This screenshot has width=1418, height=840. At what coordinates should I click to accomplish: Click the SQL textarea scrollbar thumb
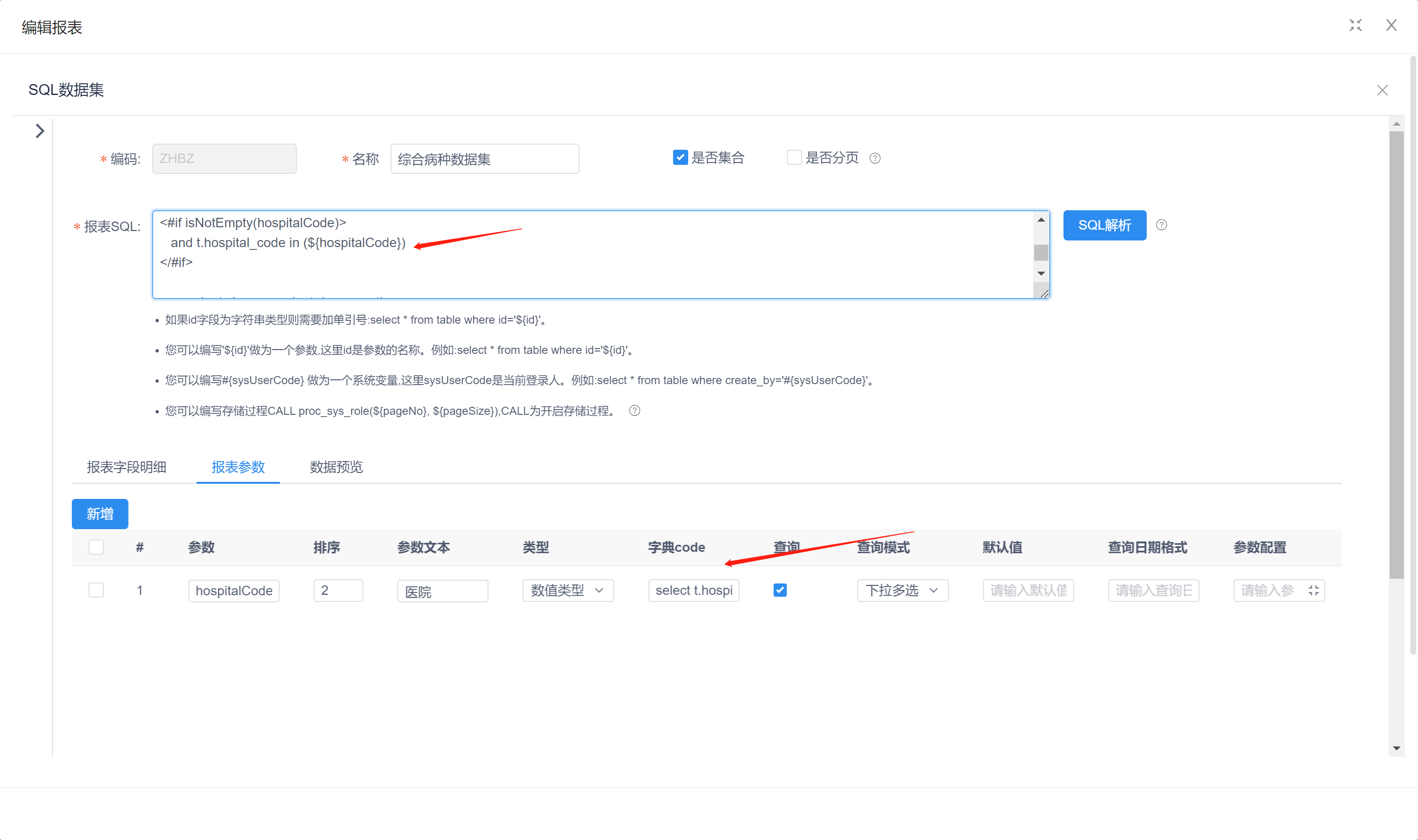click(x=1041, y=252)
